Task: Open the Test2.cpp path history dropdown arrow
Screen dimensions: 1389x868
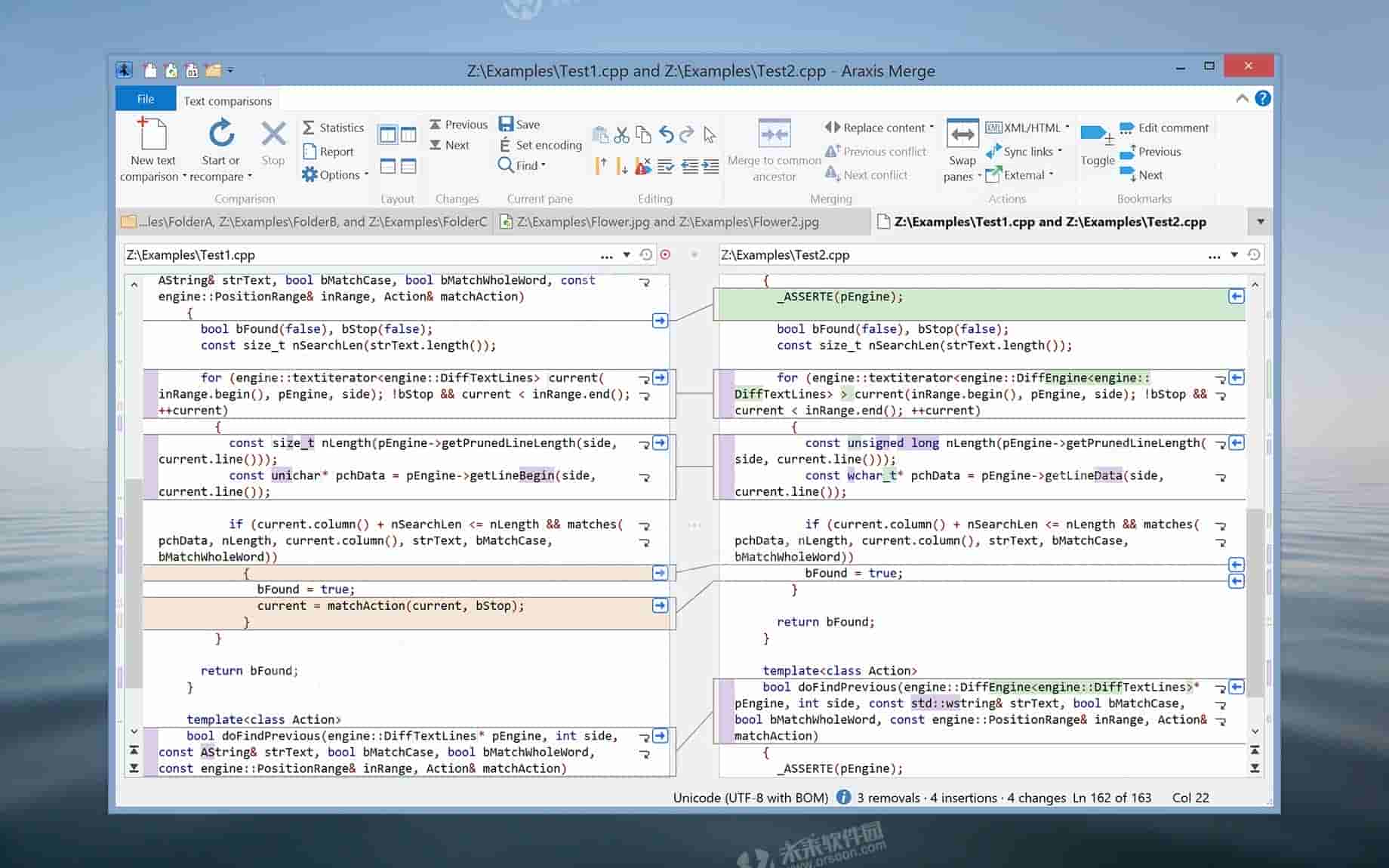Action: point(1234,255)
